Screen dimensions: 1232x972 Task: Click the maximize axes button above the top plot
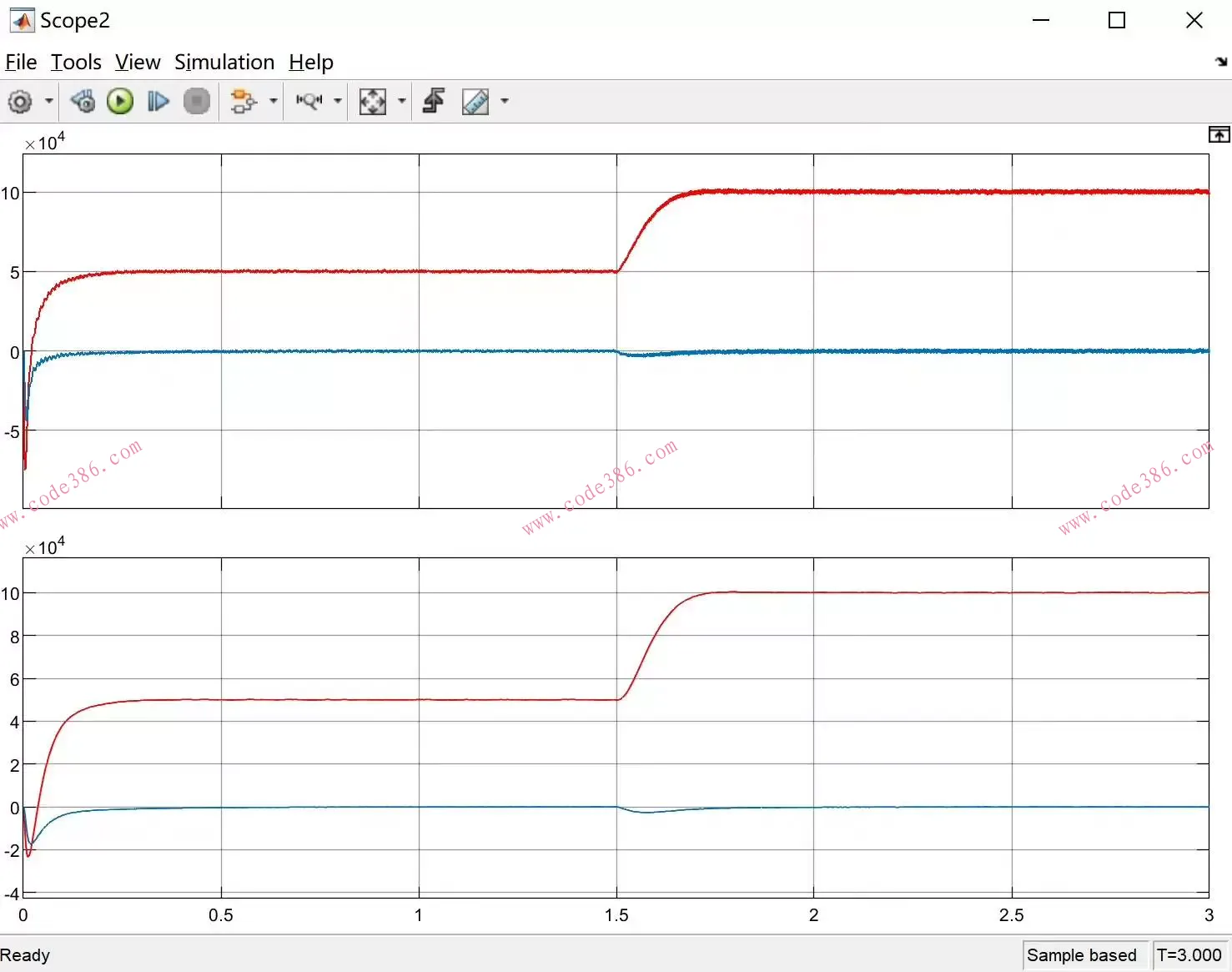click(x=1219, y=135)
